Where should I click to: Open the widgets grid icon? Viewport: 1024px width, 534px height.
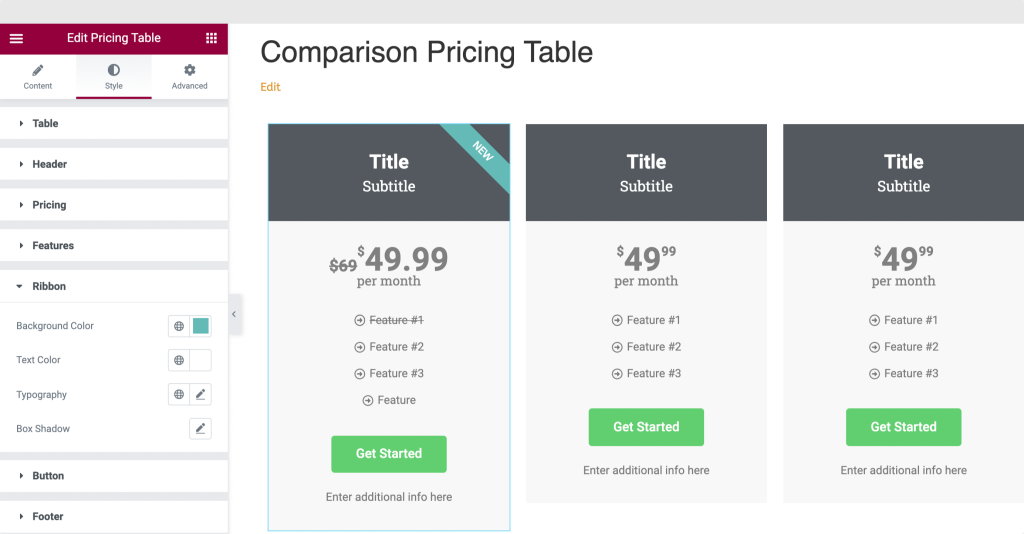point(212,38)
